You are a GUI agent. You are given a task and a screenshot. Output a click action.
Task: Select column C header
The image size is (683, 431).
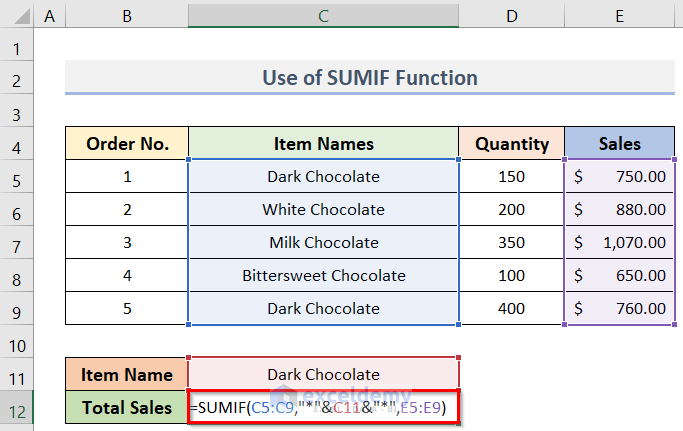(x=323, y=15)
